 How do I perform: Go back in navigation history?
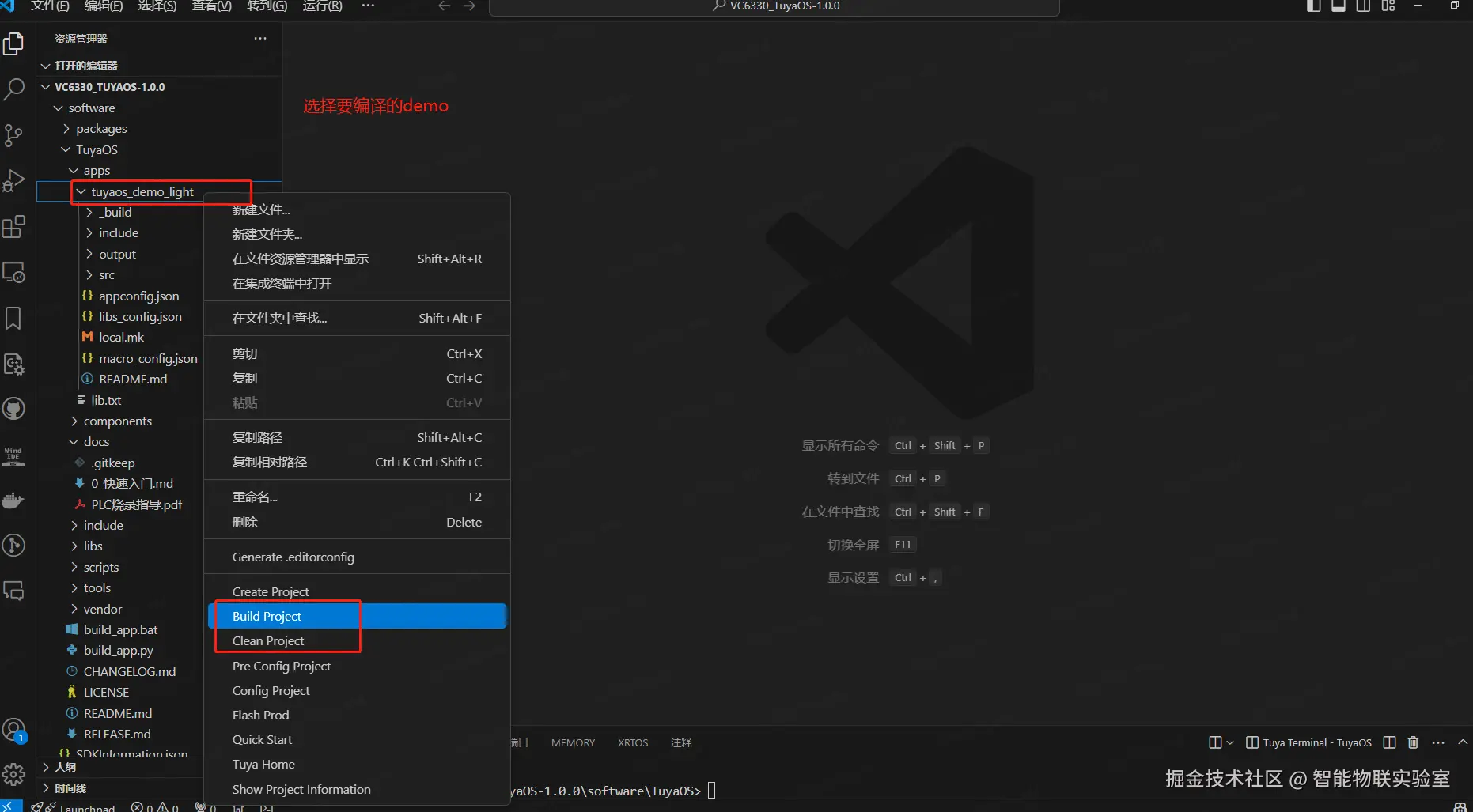(445, 6)
